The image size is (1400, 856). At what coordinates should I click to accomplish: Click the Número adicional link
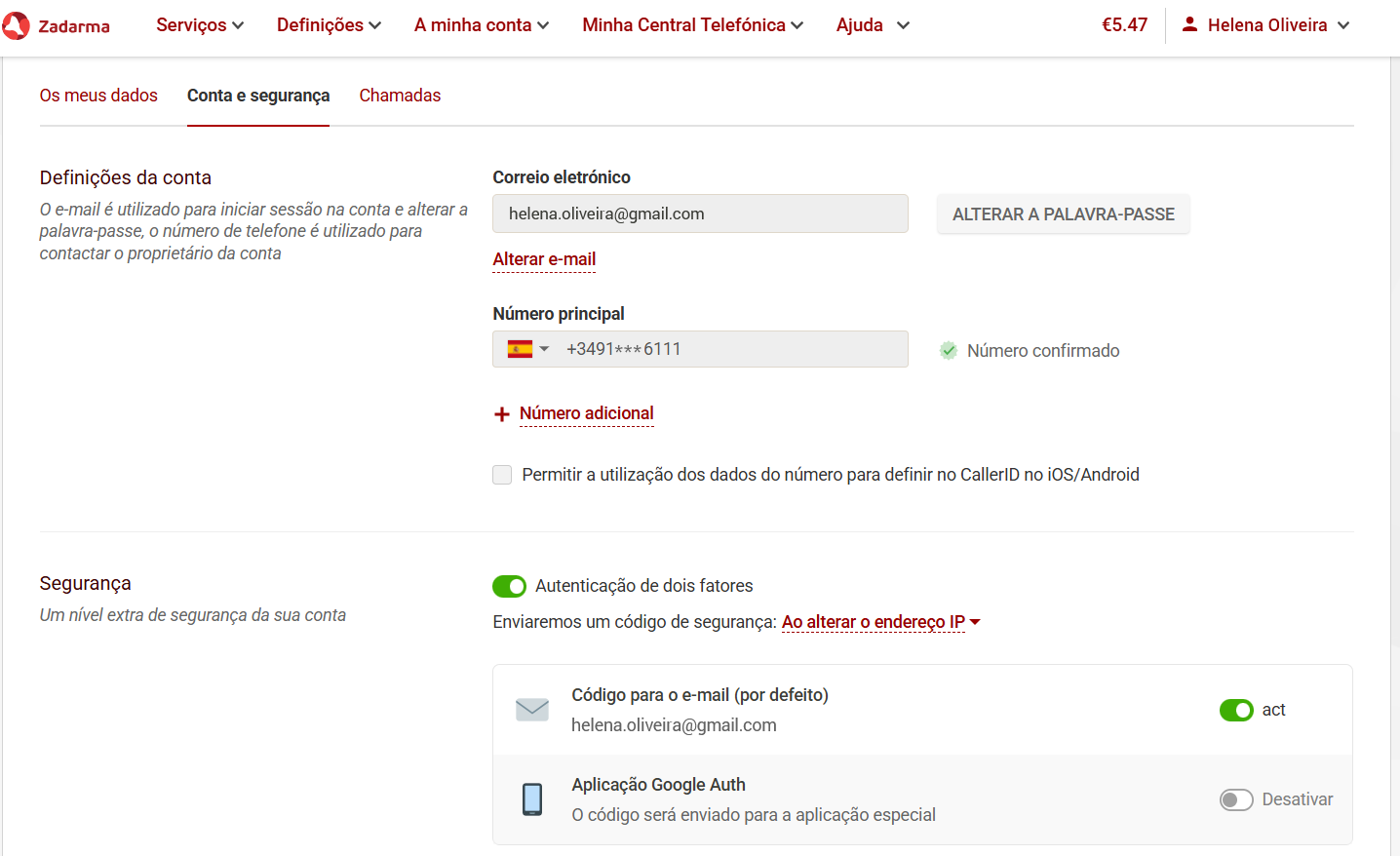[587, 413]
